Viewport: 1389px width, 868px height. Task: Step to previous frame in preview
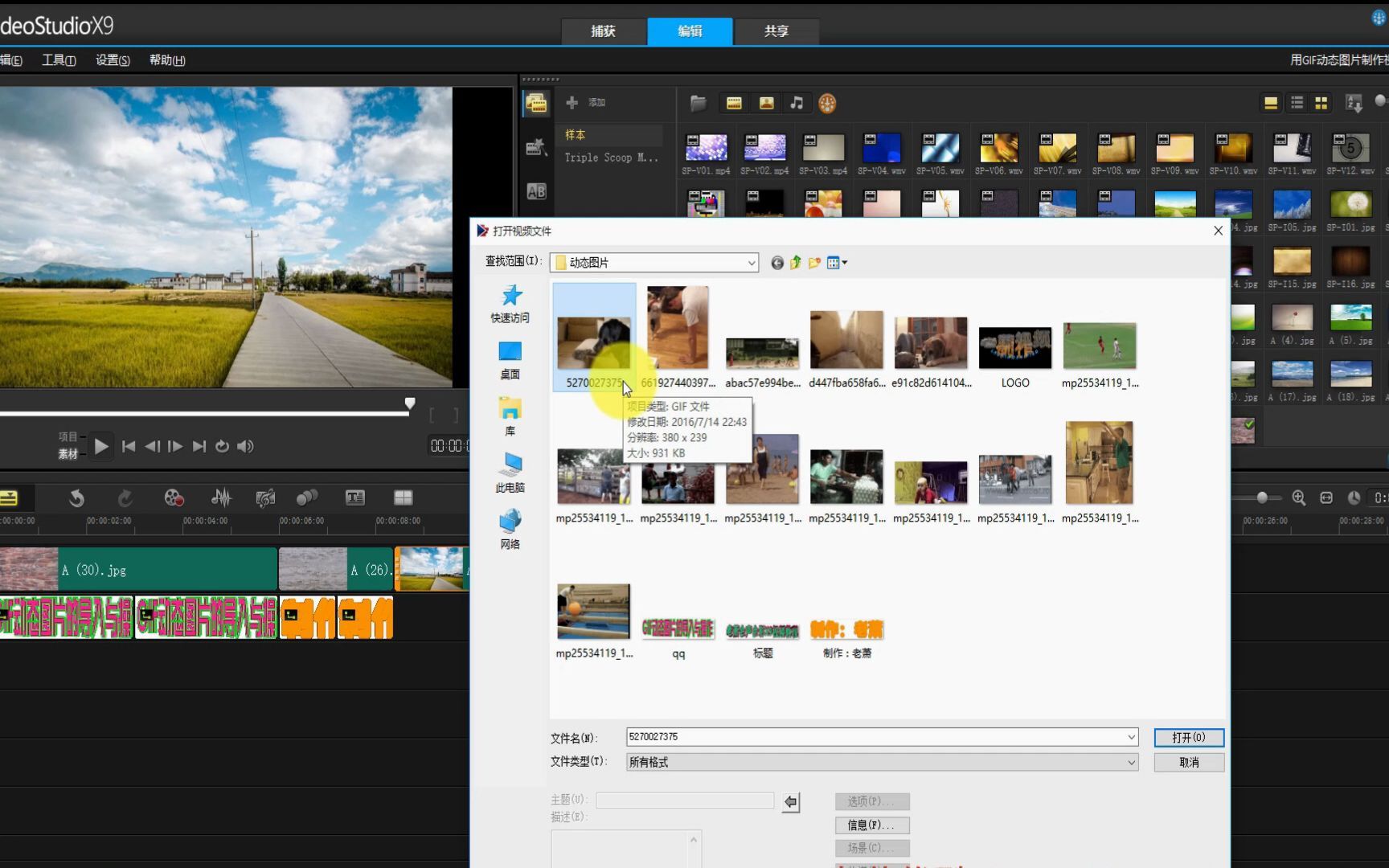tap(152, 446)
